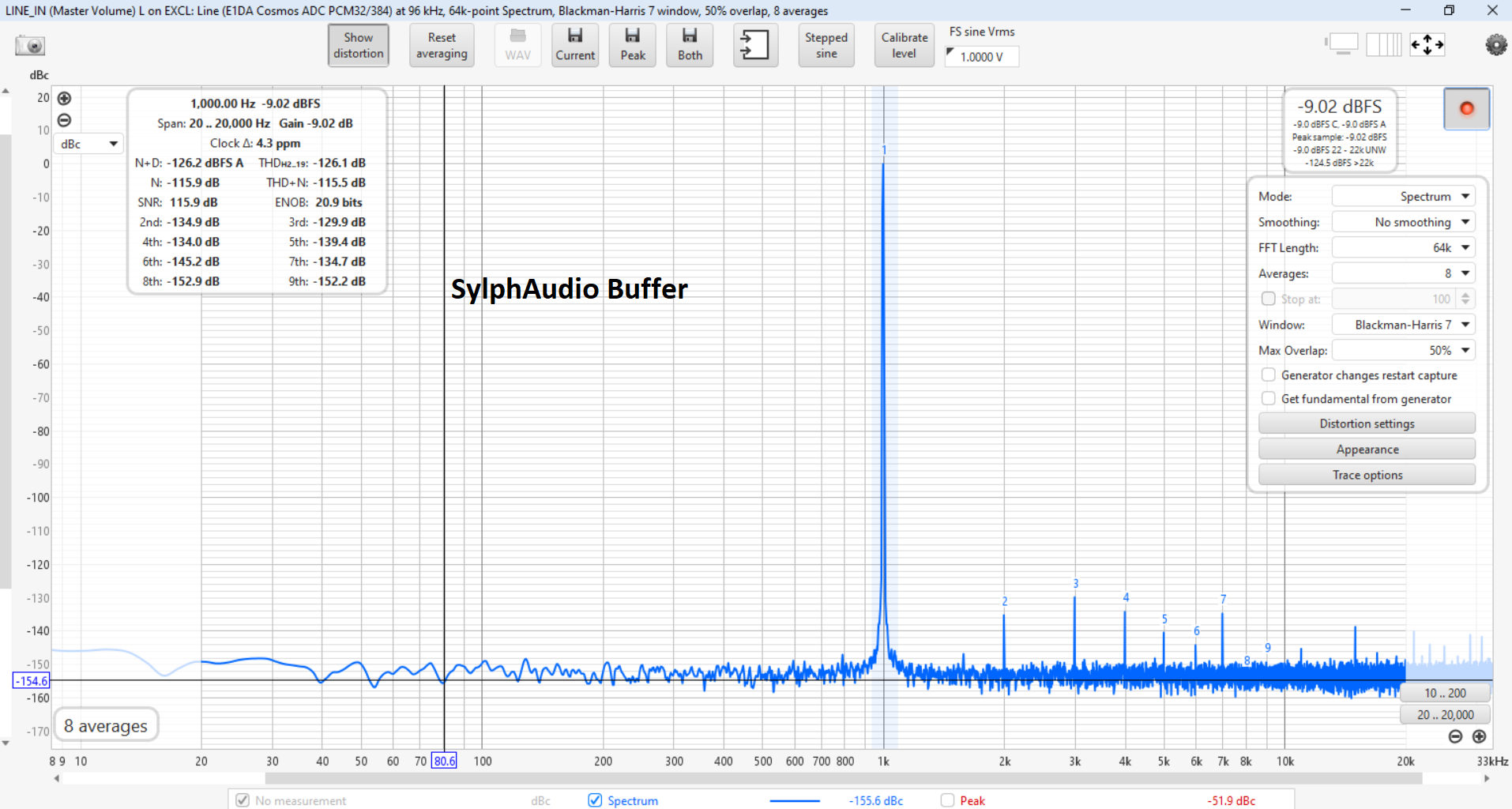Toggle the Show distortion button
This screenshot has width=1512, height=809.
(x=359, y=45)
